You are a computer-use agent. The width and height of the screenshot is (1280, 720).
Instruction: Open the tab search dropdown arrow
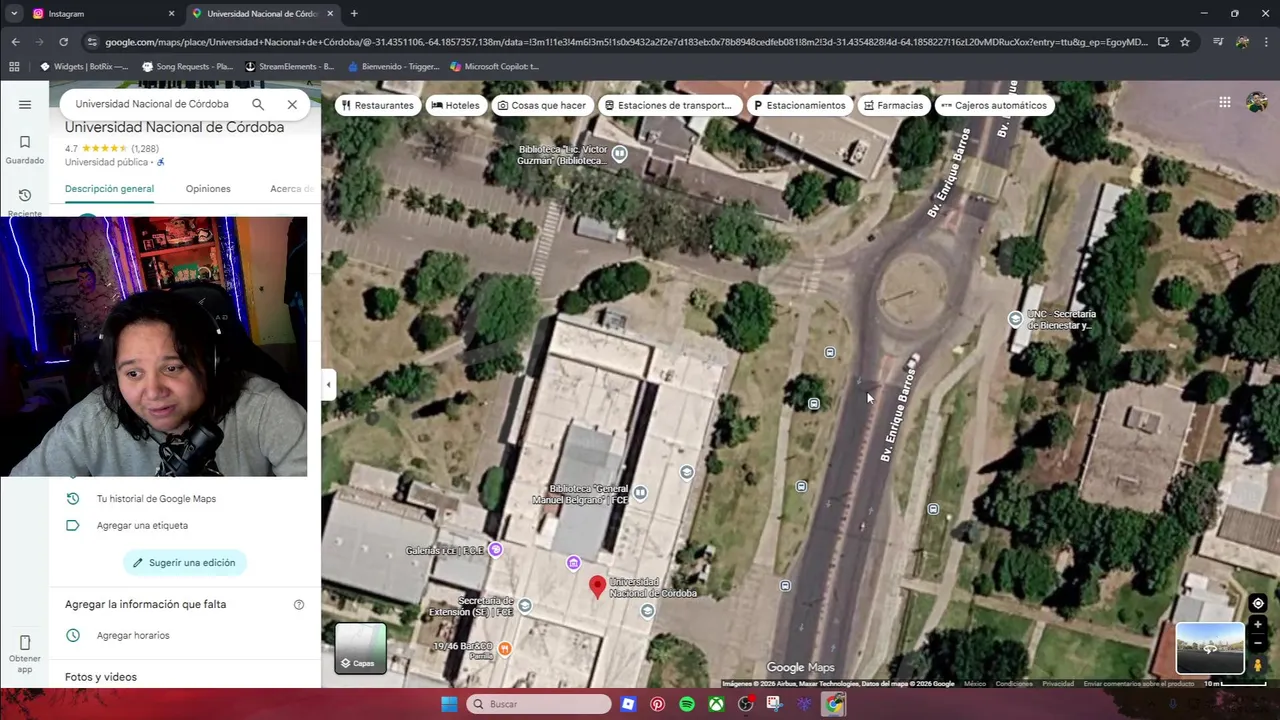(x=14, y=14)
